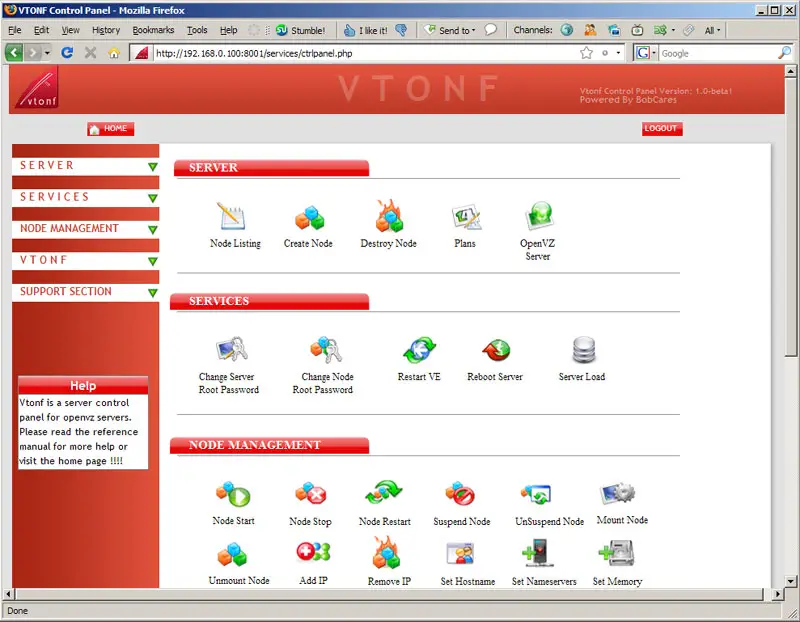Click the browser Home toolbar icon

[114, 53]
